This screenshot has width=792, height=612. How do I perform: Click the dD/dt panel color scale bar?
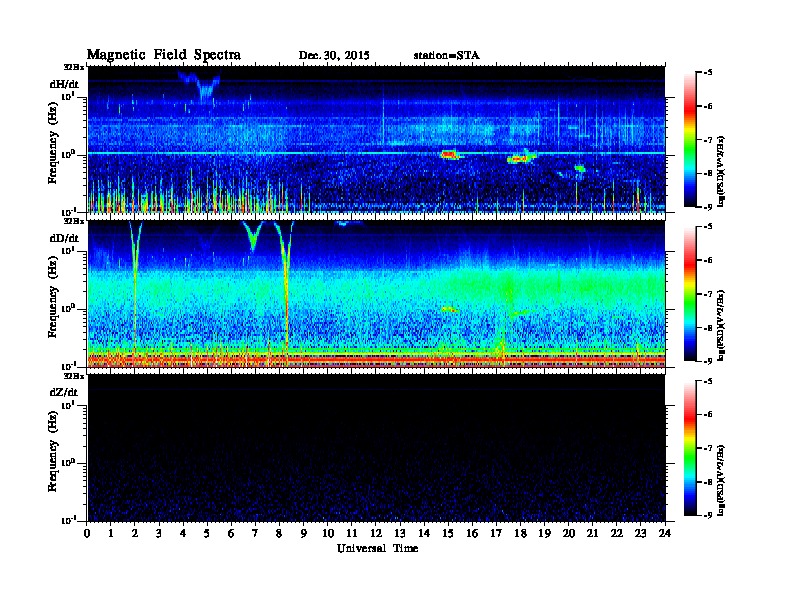(x=689, y=293)
